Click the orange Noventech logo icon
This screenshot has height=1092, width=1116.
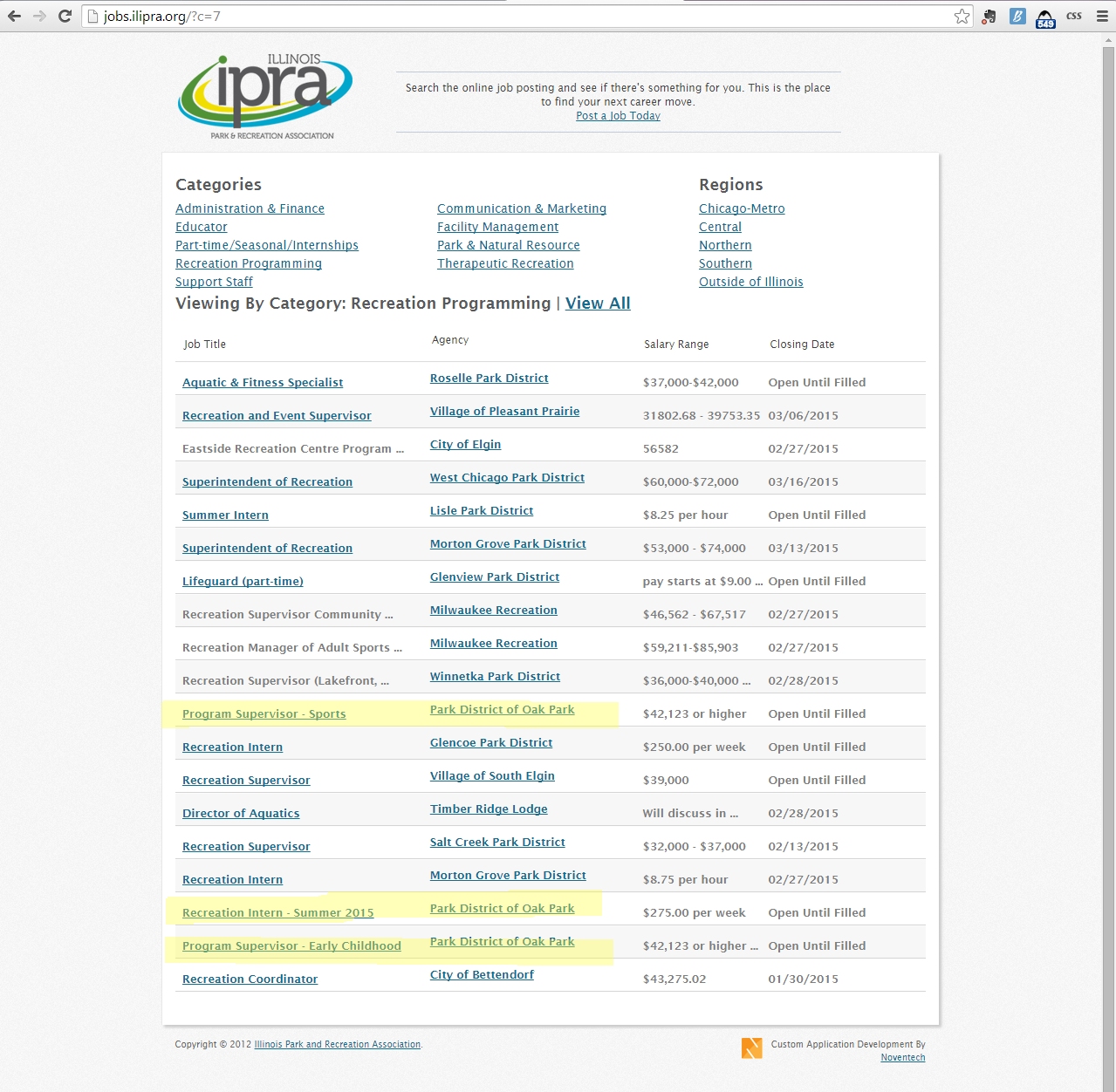(751, 1048)
